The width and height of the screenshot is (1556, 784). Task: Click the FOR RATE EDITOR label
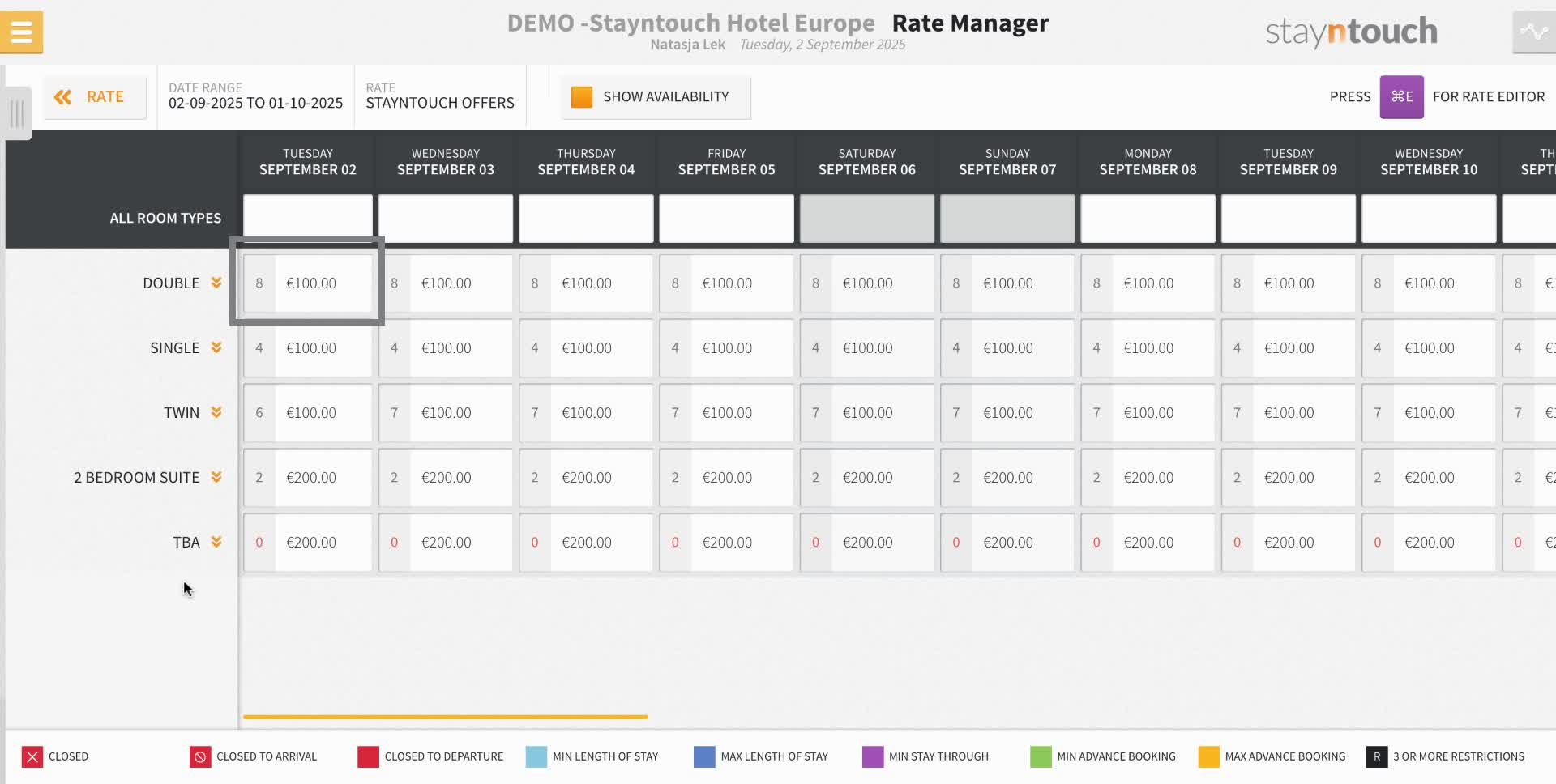click(1488, 96)
